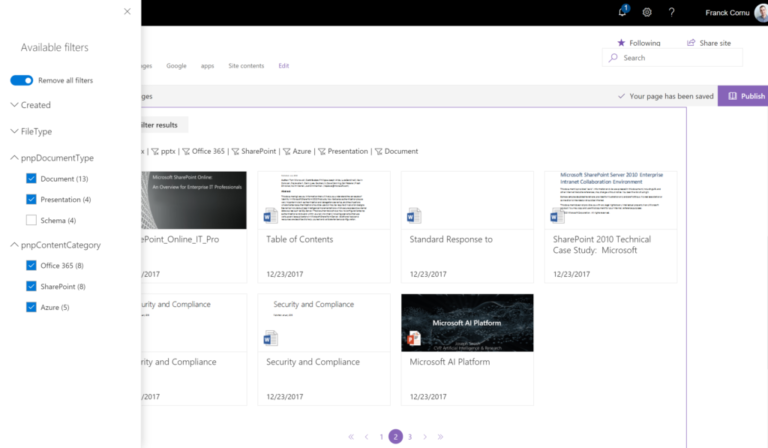Image resolution: width=768 pixels, height=448 pixels.
Task: Go to the next results page arrow
Action: [x=425, y=437]
